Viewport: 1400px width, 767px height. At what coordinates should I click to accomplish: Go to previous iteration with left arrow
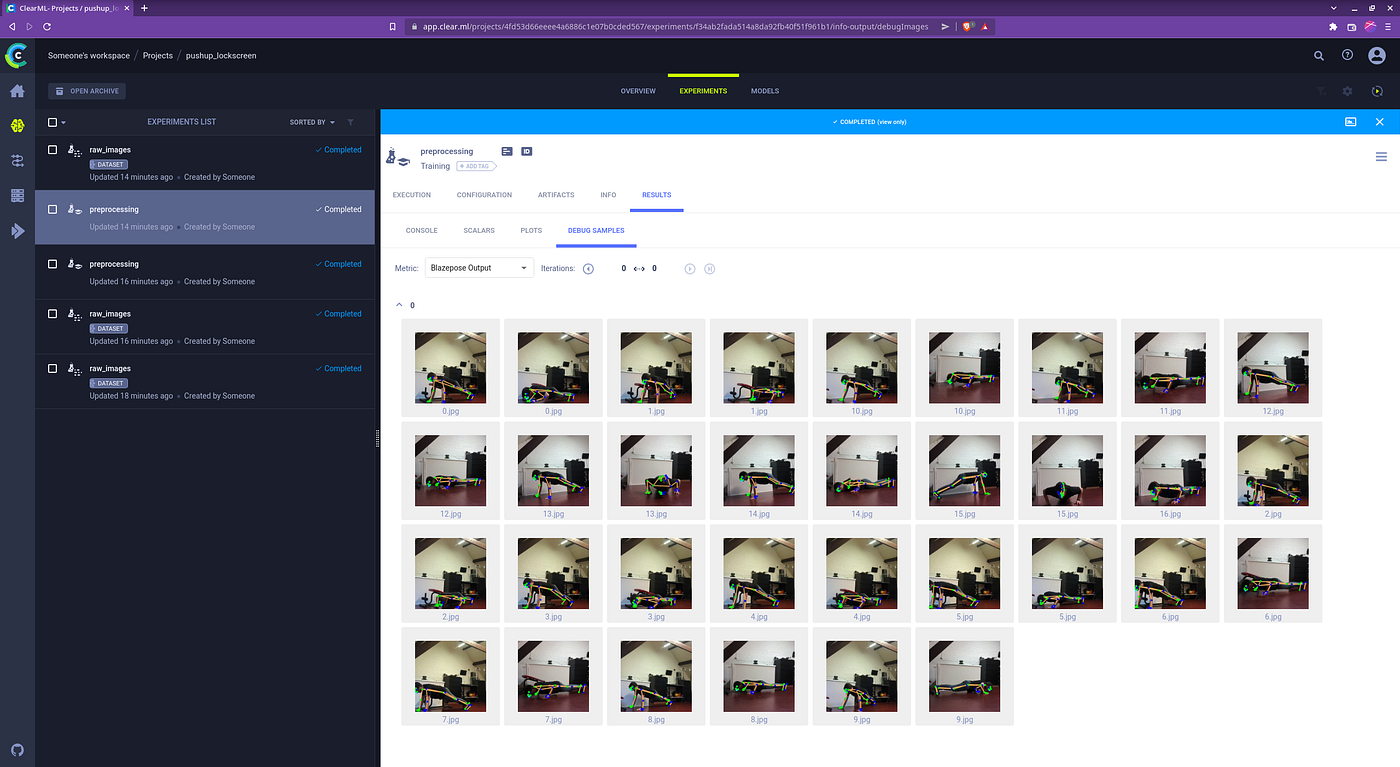pos(588,269)
